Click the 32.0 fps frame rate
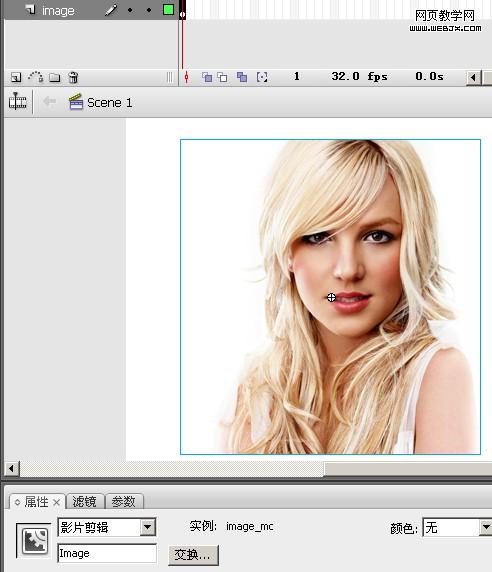Screen dimensions: 492x572 tap(359, 77)
